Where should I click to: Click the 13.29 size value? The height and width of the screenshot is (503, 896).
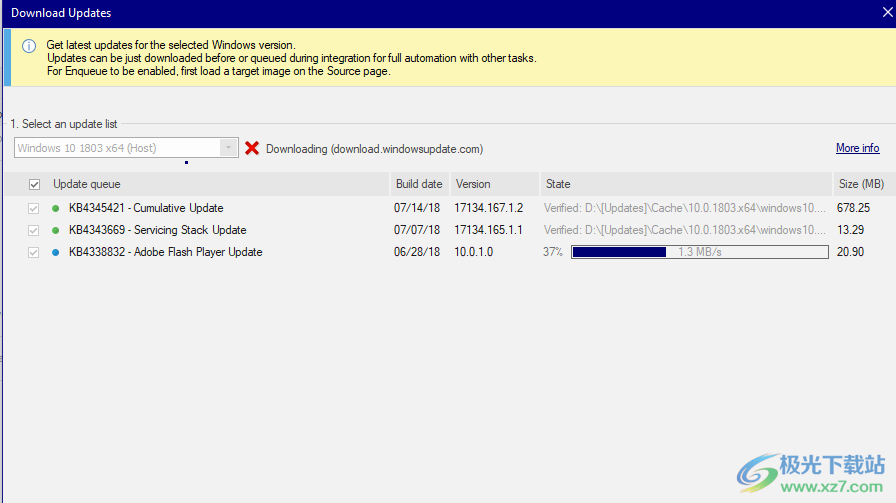(850, 230)
